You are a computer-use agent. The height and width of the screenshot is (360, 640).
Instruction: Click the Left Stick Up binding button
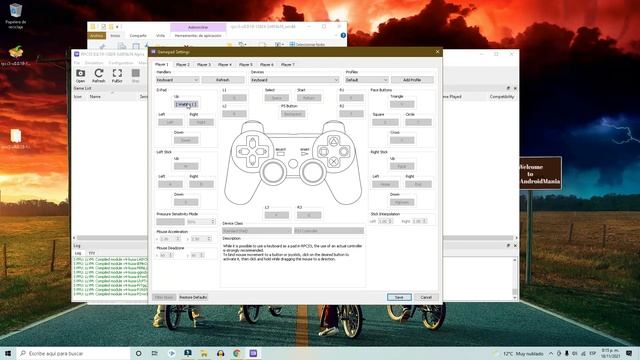pos(186,166)
